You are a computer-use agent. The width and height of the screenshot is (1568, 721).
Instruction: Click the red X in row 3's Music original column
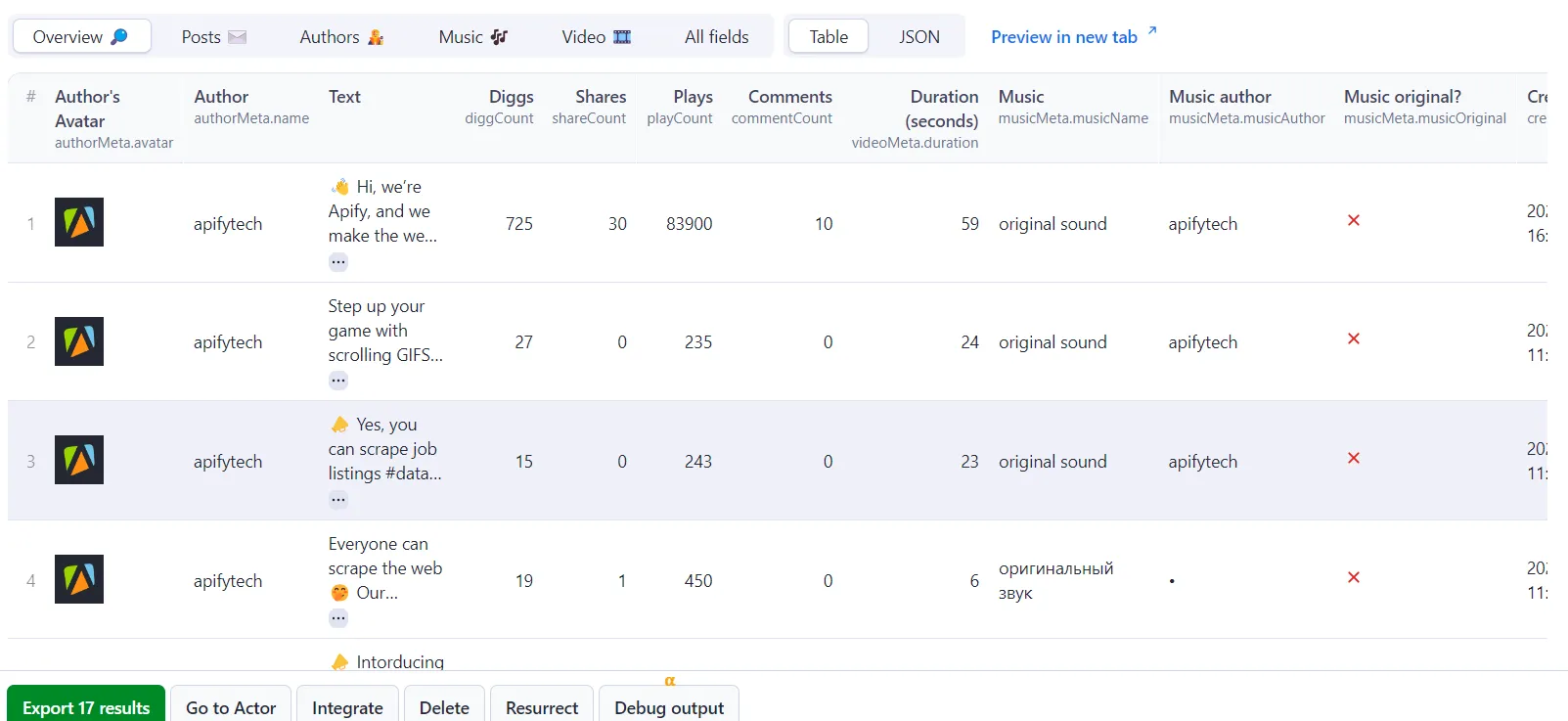1354,458
